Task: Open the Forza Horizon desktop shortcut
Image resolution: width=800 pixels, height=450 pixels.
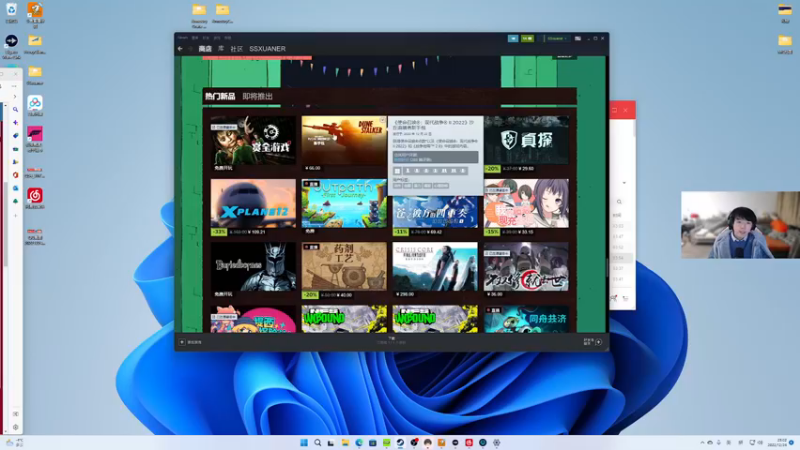Action: point(35,139)
